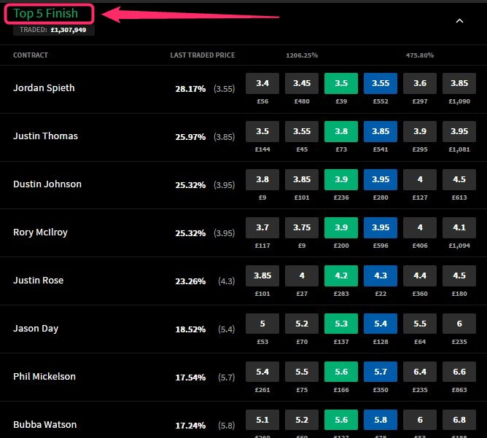
Task: Click Dustin Johnson 4 price box
Action: point(420,180)
